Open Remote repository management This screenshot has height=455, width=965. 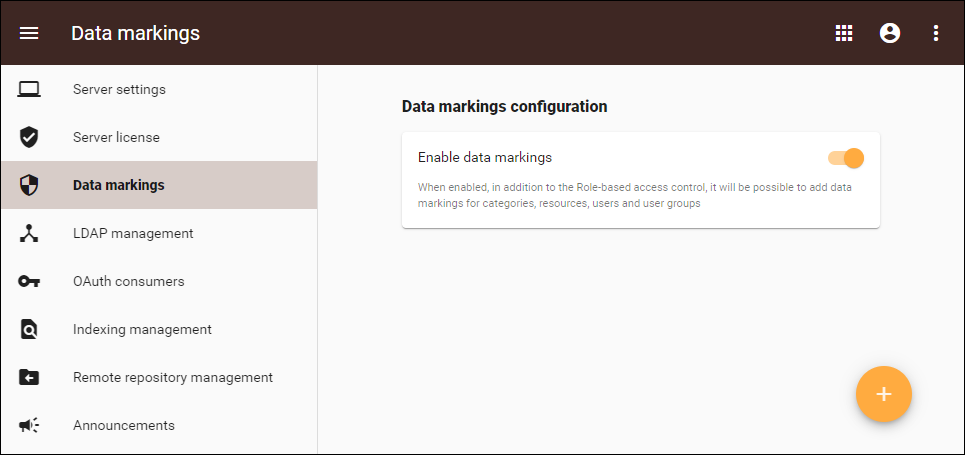[172, 377]
